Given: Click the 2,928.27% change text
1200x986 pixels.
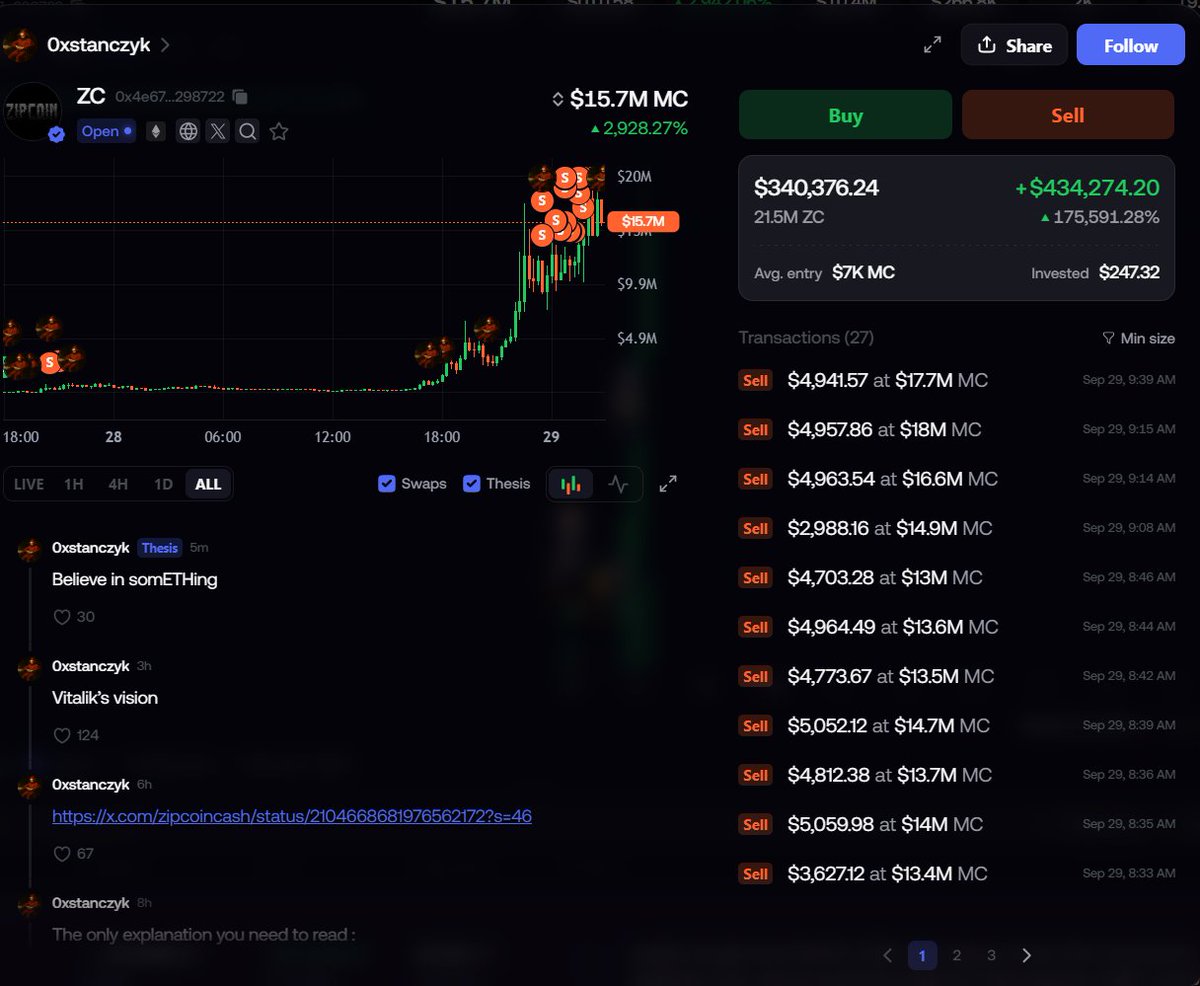Looking at the screenshot, I should tap(640, 129).
